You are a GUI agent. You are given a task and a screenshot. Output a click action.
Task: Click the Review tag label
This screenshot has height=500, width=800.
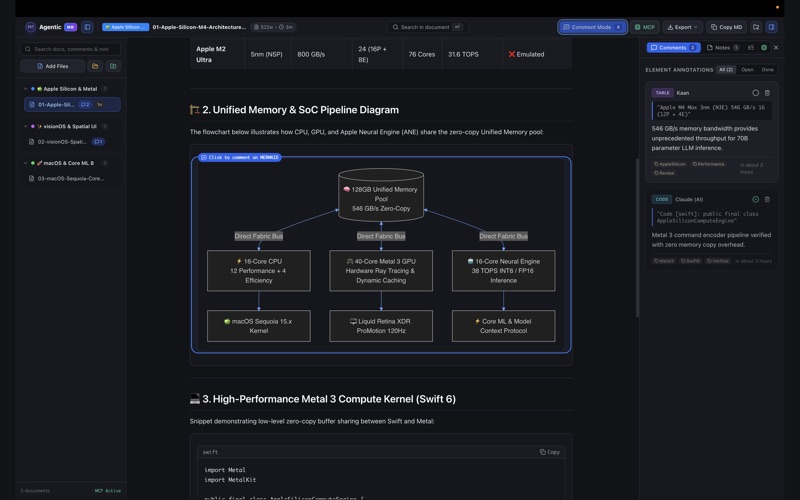pos(664,173)
